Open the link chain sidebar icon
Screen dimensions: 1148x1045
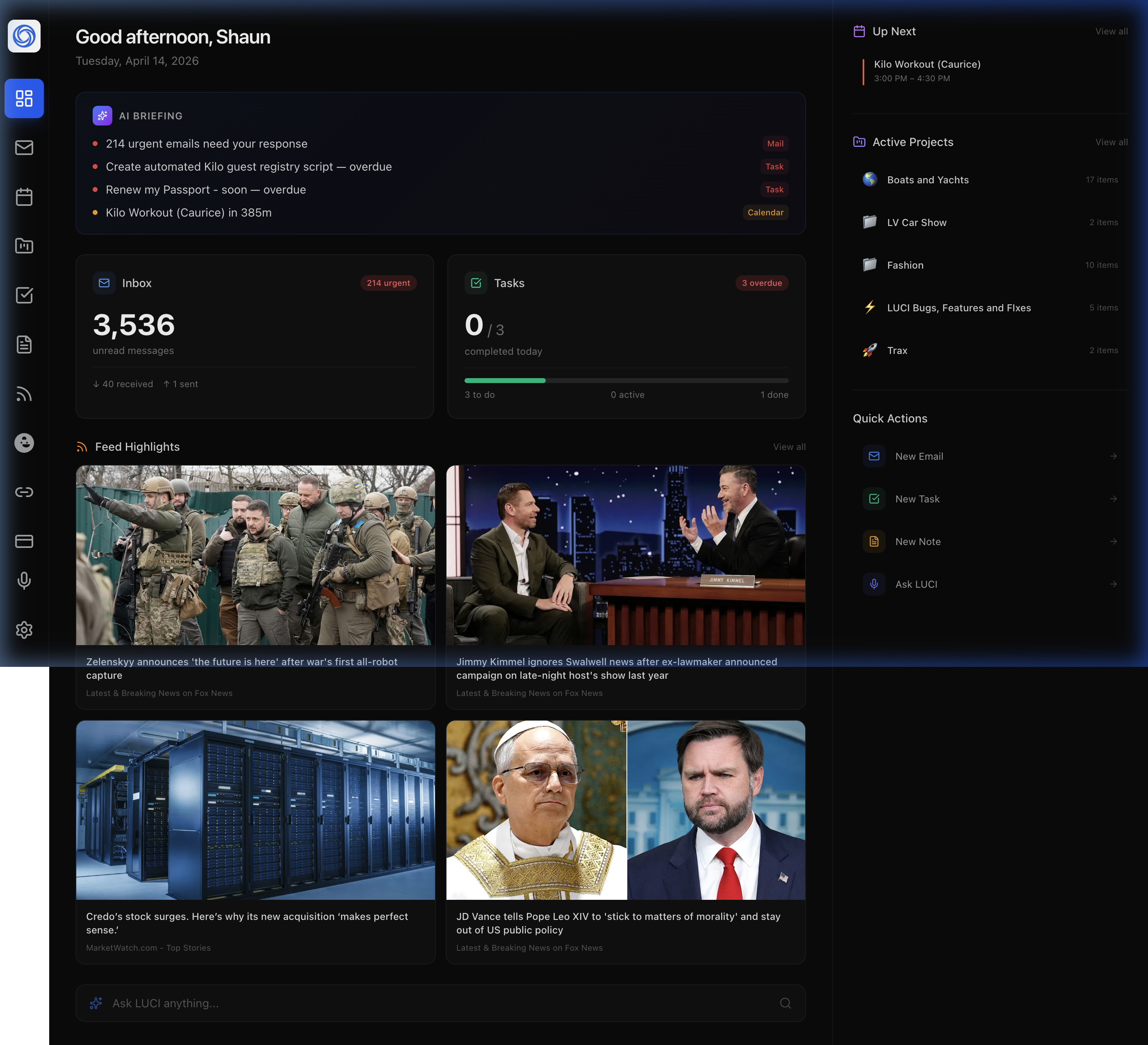coord(24,492)
